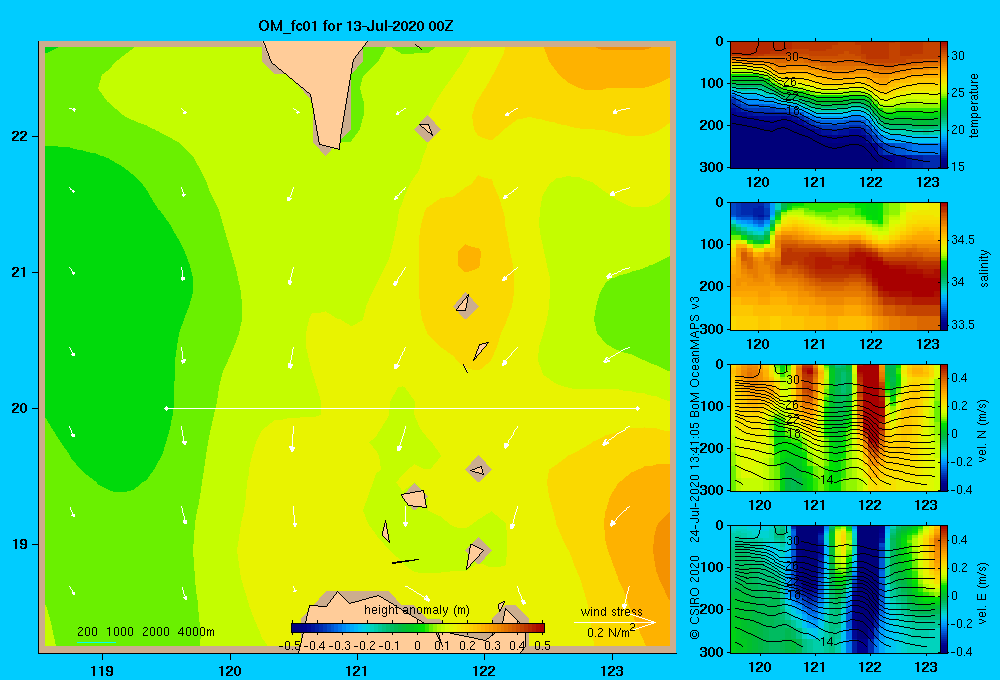Image resolution: width=1000 pixels, height=680 pixels.
Task: Click the 'salinity' color bar label
Action: (x=983, y=268)
